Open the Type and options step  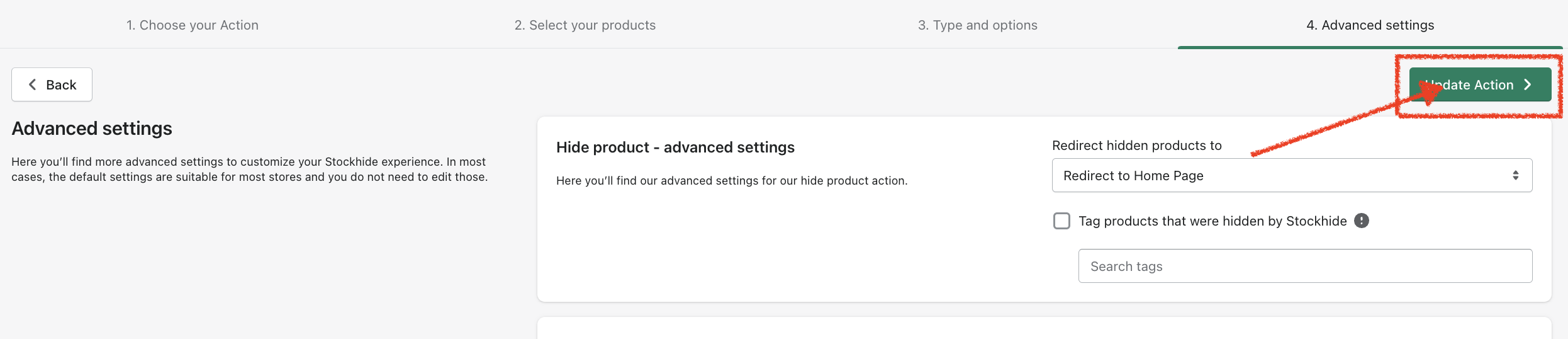[x=977, y=25]
